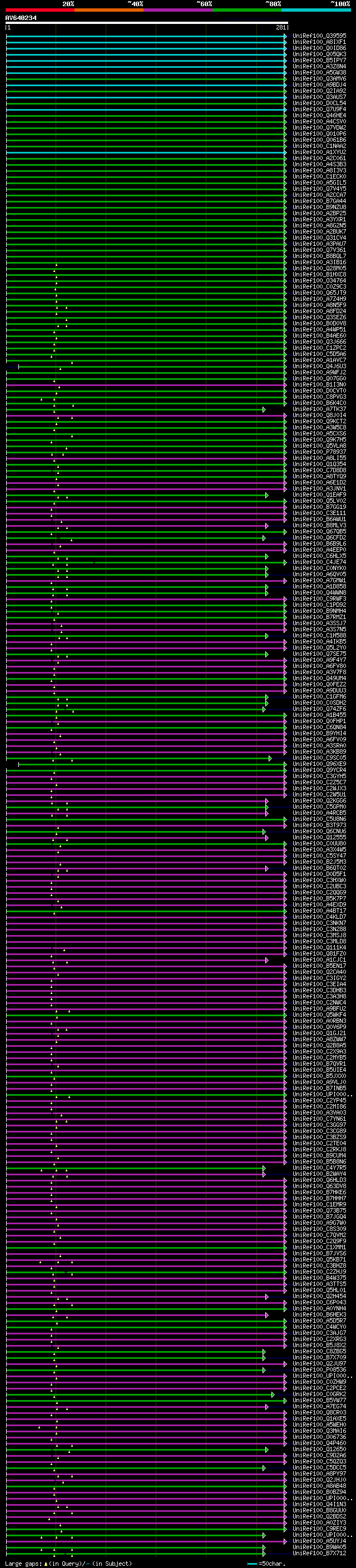
Task: Select the UniRef100_C1ECK0 label
Action: (x=319, y=176)
